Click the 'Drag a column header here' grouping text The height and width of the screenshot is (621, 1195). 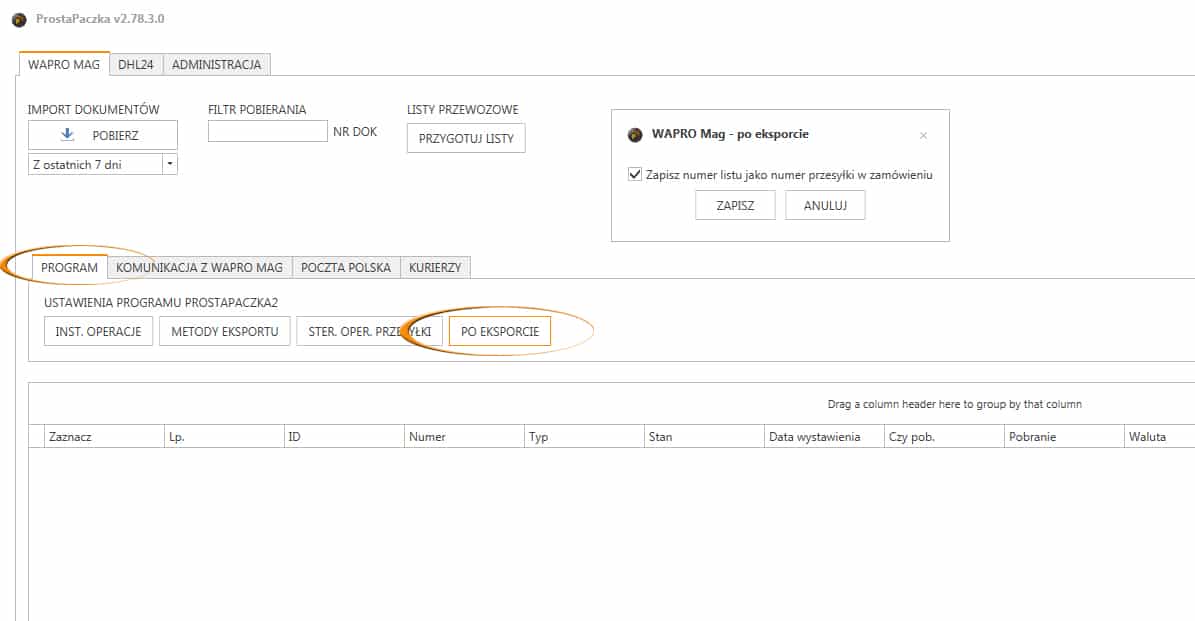(955, 404)
